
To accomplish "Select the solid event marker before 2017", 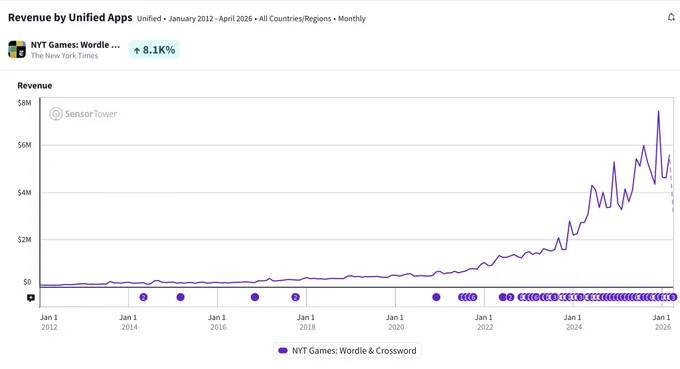I will pos(255,297).
